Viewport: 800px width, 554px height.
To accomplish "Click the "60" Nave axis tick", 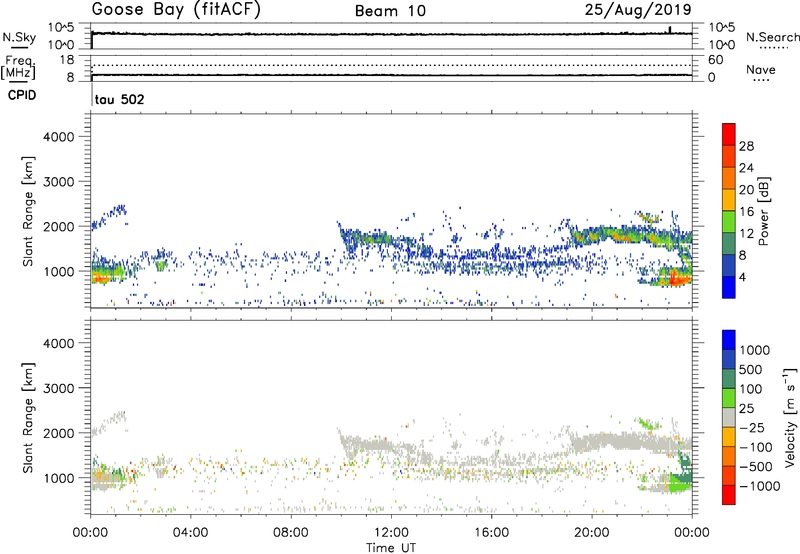I will click(x=715, y=60).
